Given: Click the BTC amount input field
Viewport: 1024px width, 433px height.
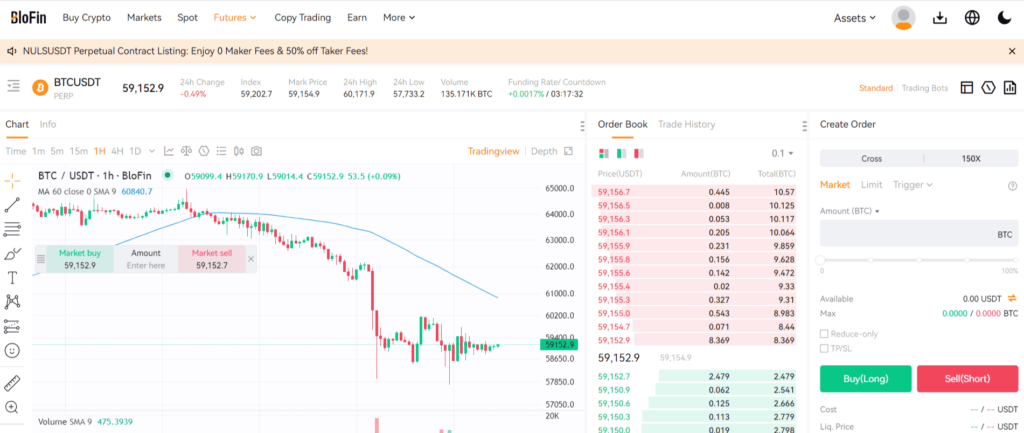Looking at the screenshot, I should pos(919,234).
